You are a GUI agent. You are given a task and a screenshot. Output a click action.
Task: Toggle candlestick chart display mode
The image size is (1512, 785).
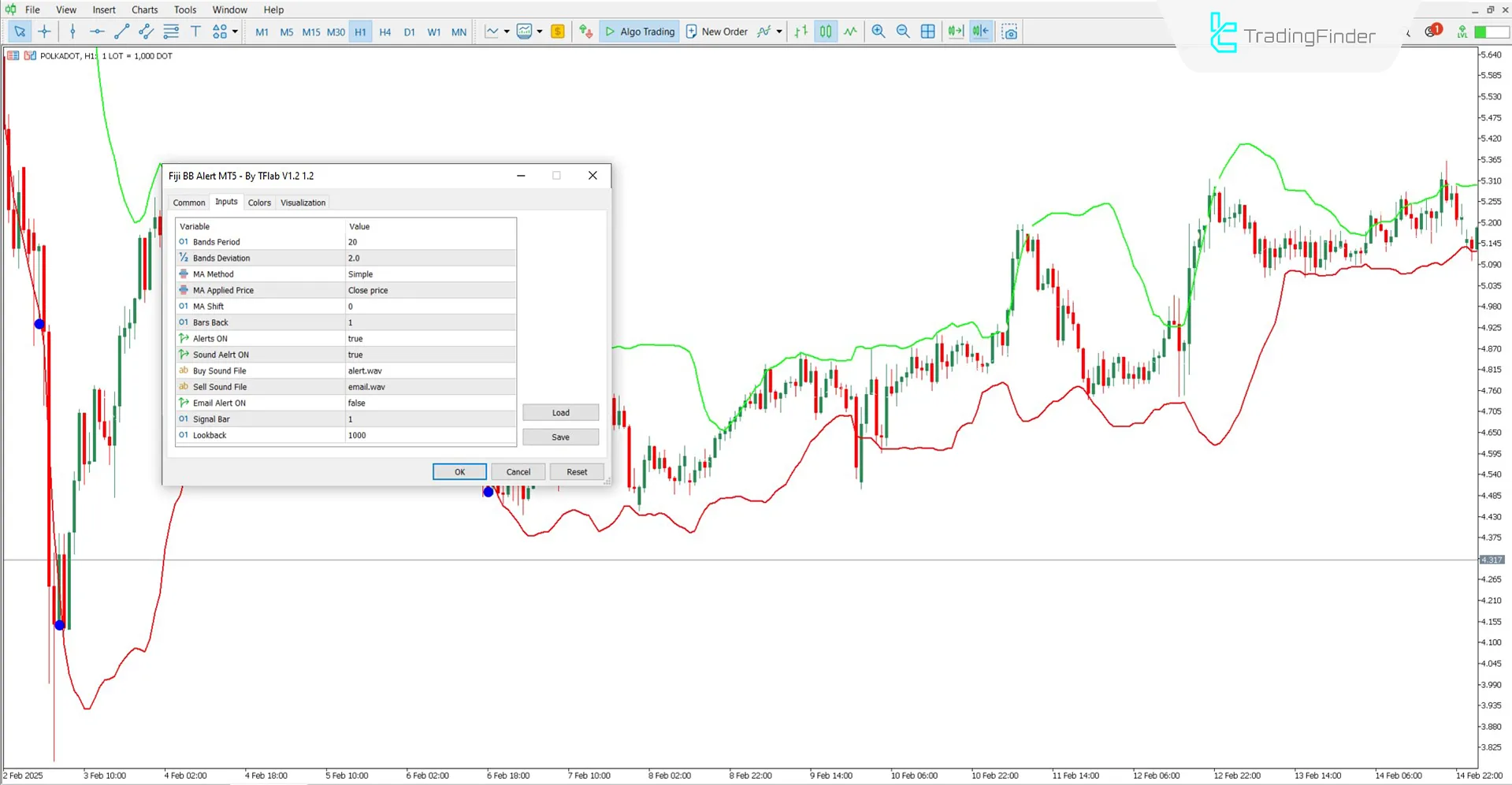[x=825, y=32]
